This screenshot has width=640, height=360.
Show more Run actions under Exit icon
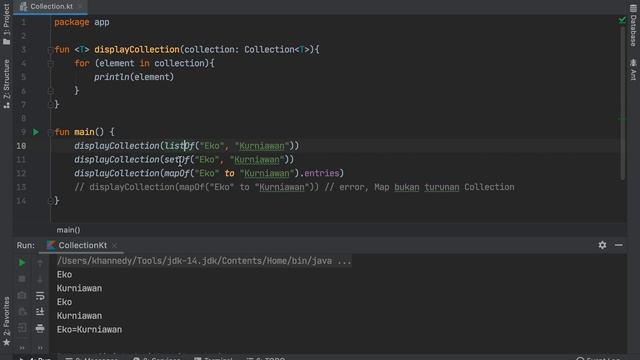tap(22, 348)
